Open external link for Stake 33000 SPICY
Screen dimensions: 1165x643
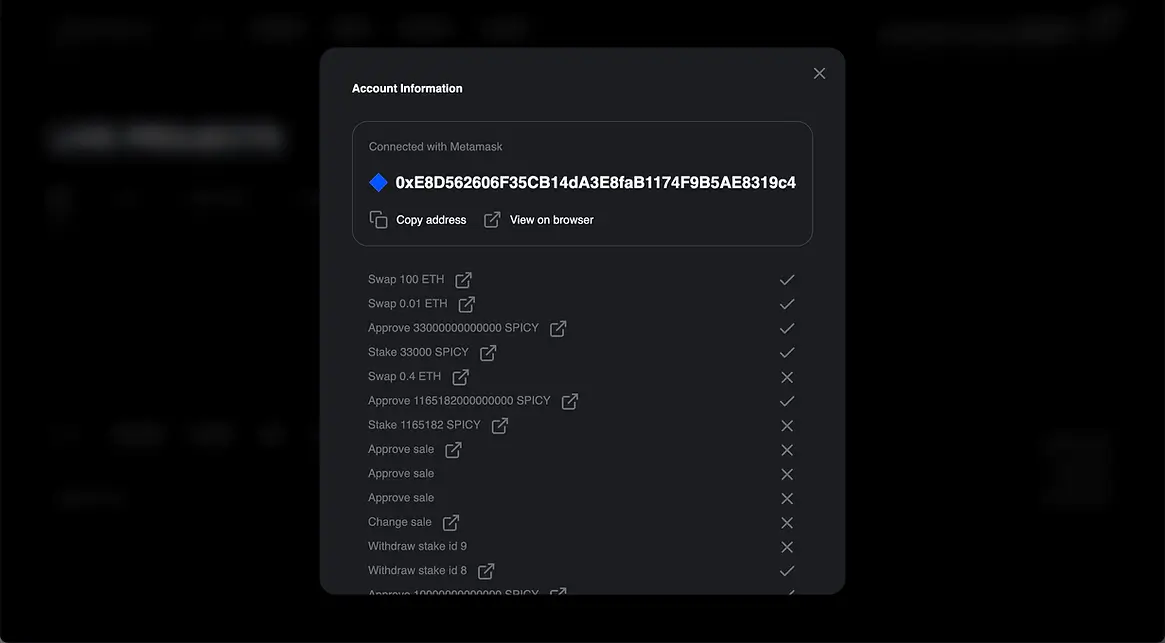[x=488, y=353]
